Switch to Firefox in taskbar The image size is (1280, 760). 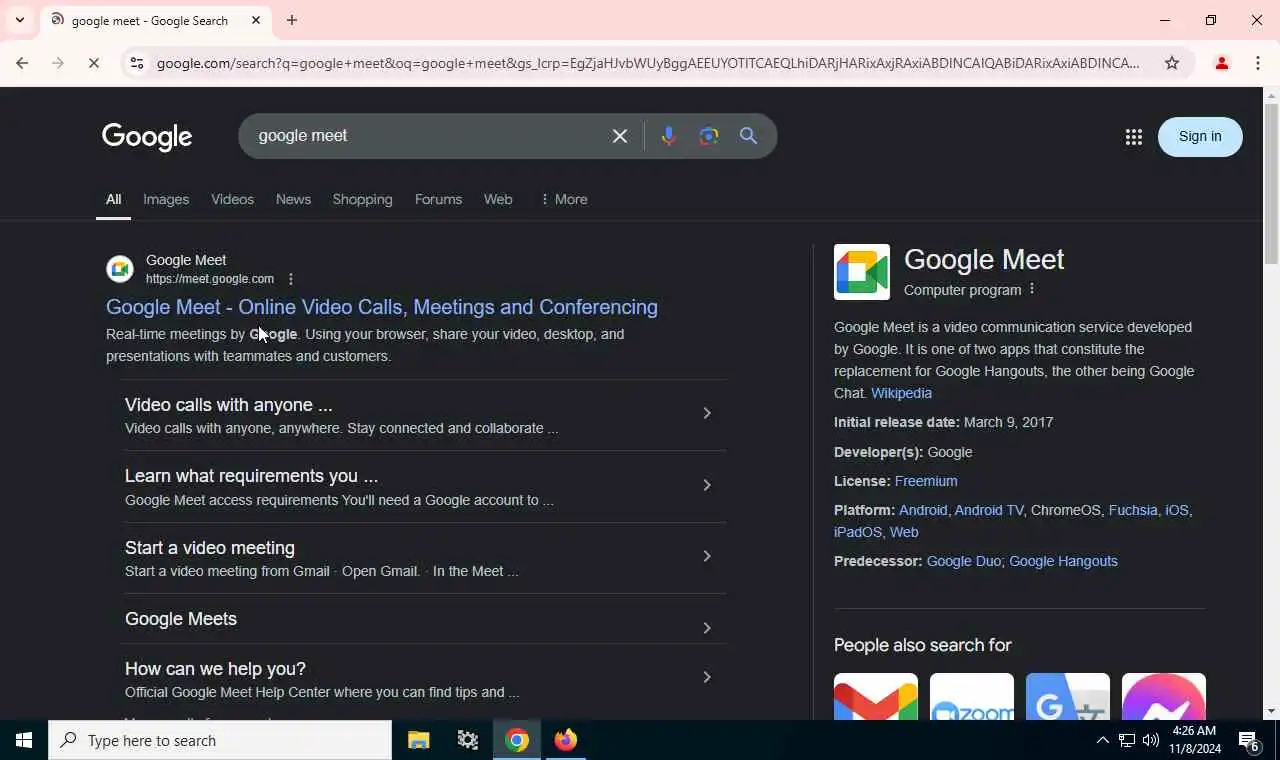tap(566, 740)
